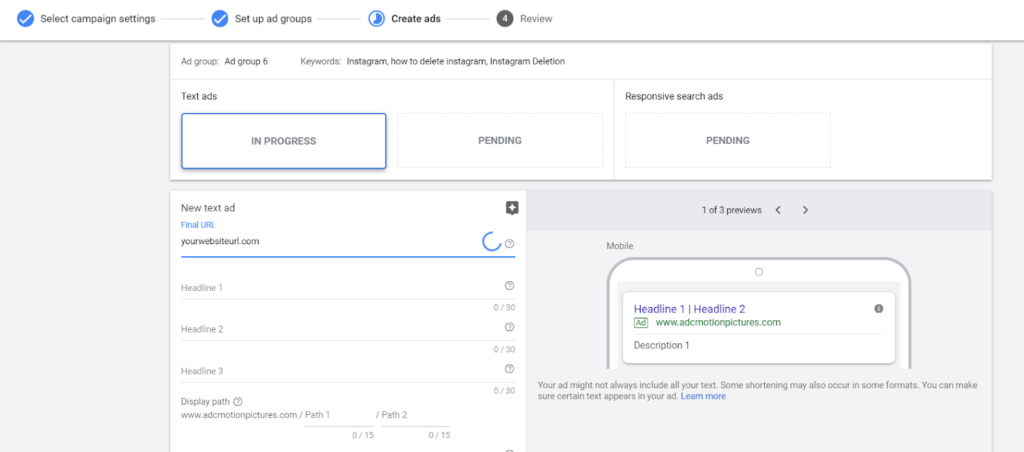This screenshot has height=452, width=1024.
Task: Open the Learn more link
Action: (x=703, y=396)
